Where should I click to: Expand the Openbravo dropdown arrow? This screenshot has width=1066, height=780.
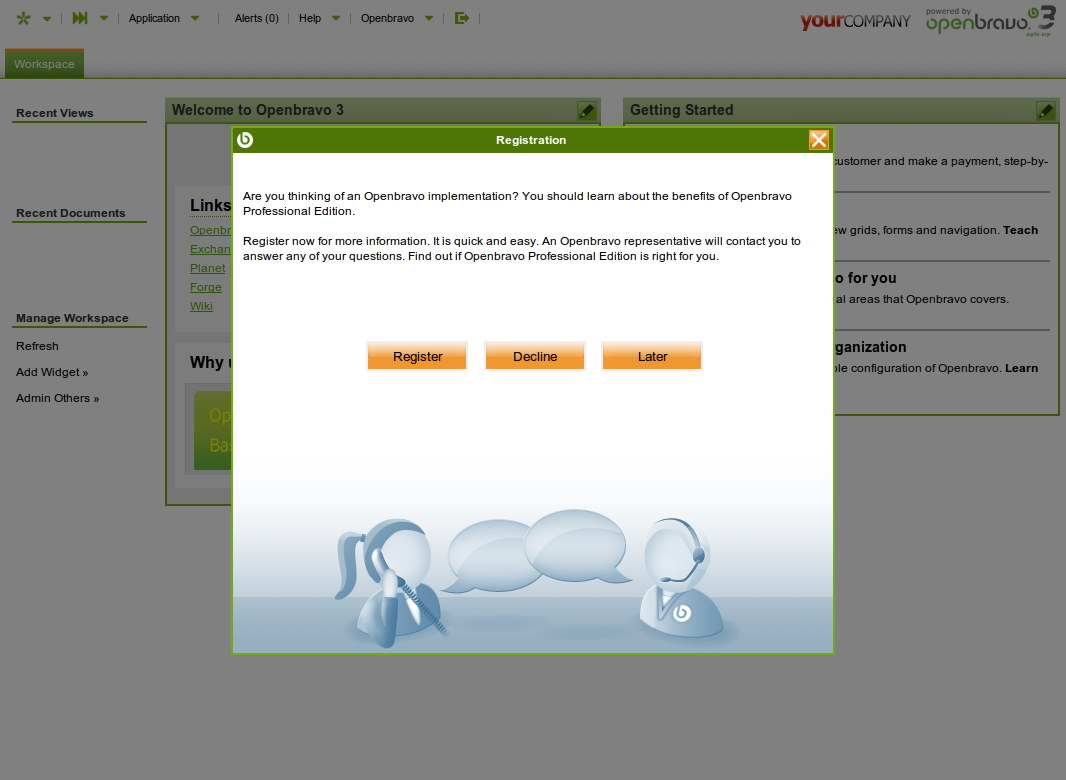(x=429, y=18)
